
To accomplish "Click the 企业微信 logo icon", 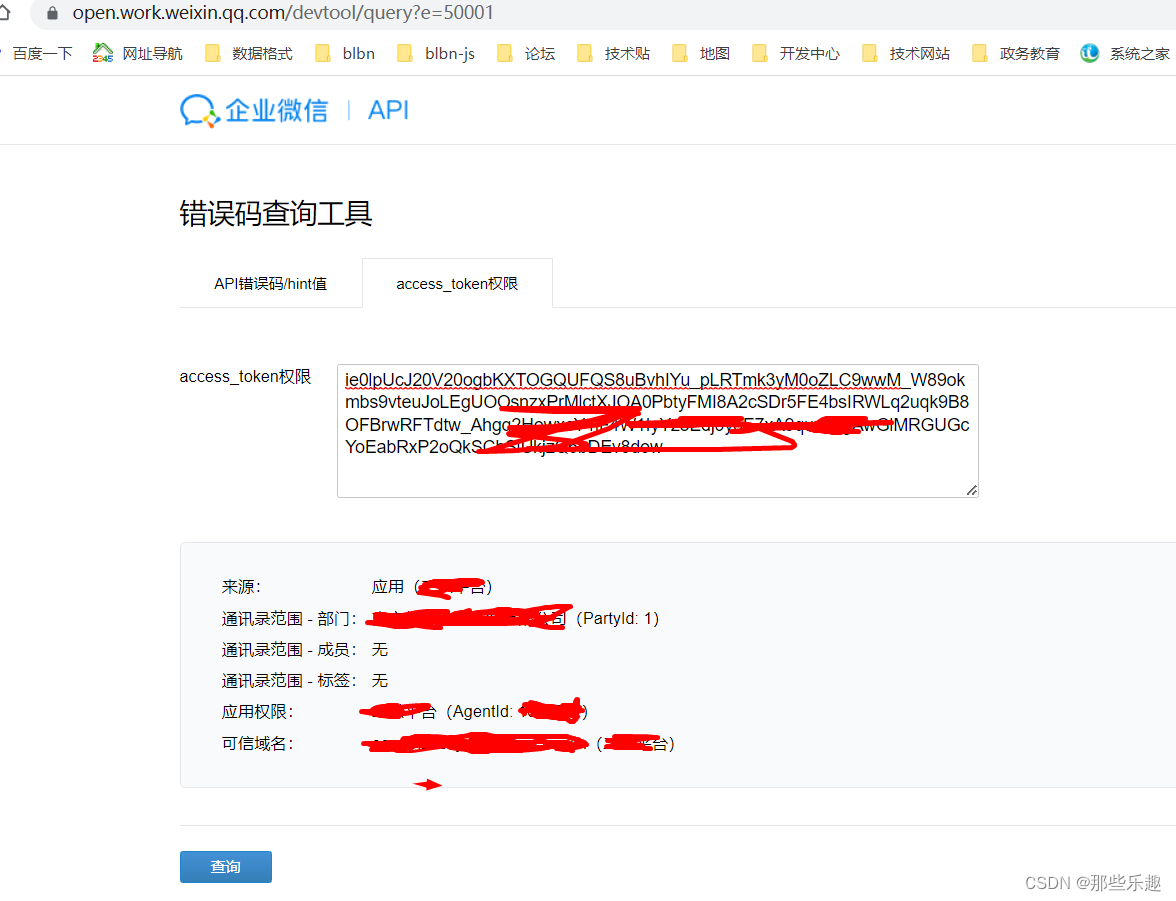I will 197,110.
